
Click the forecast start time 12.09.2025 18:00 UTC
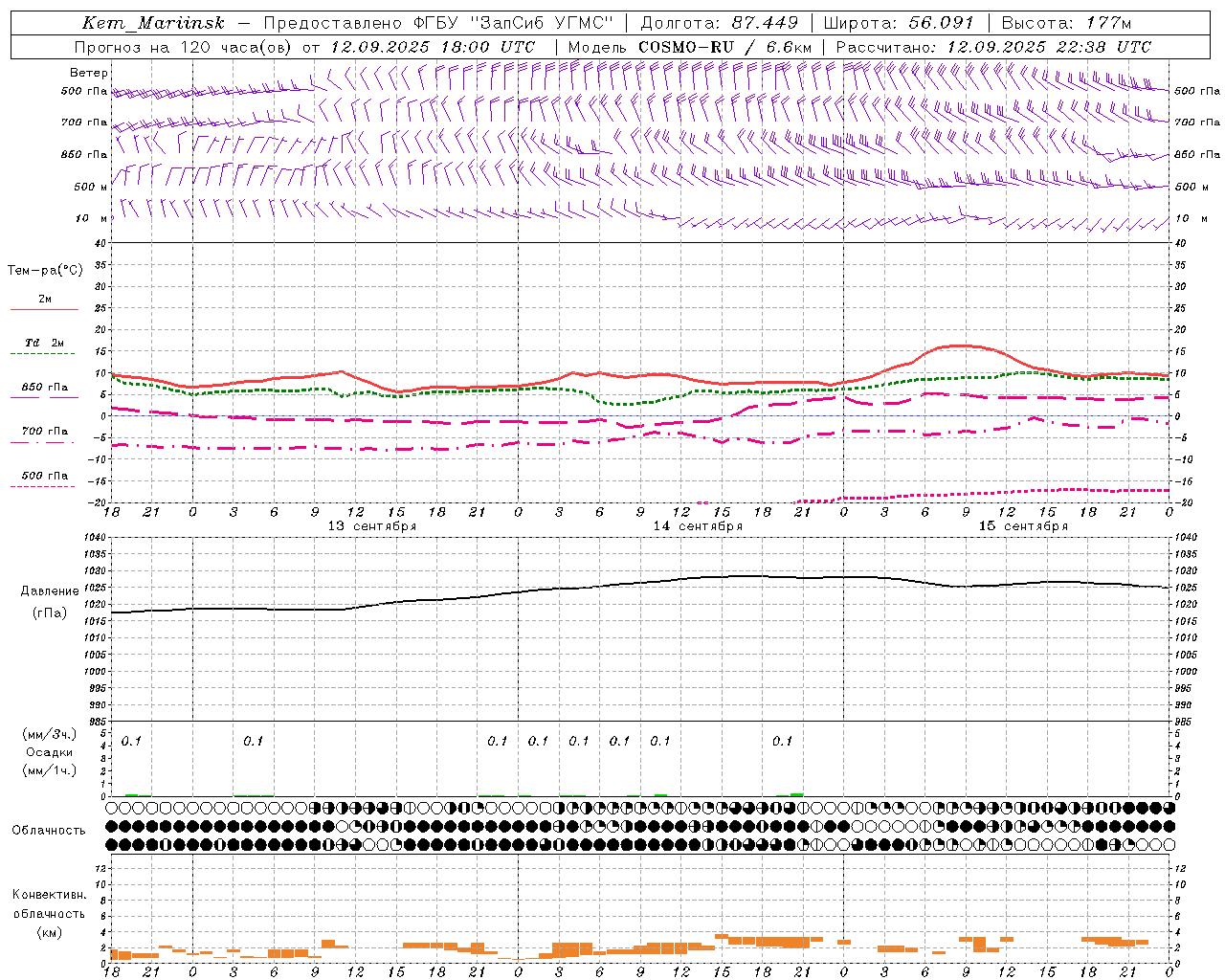(x=433, y=47)
